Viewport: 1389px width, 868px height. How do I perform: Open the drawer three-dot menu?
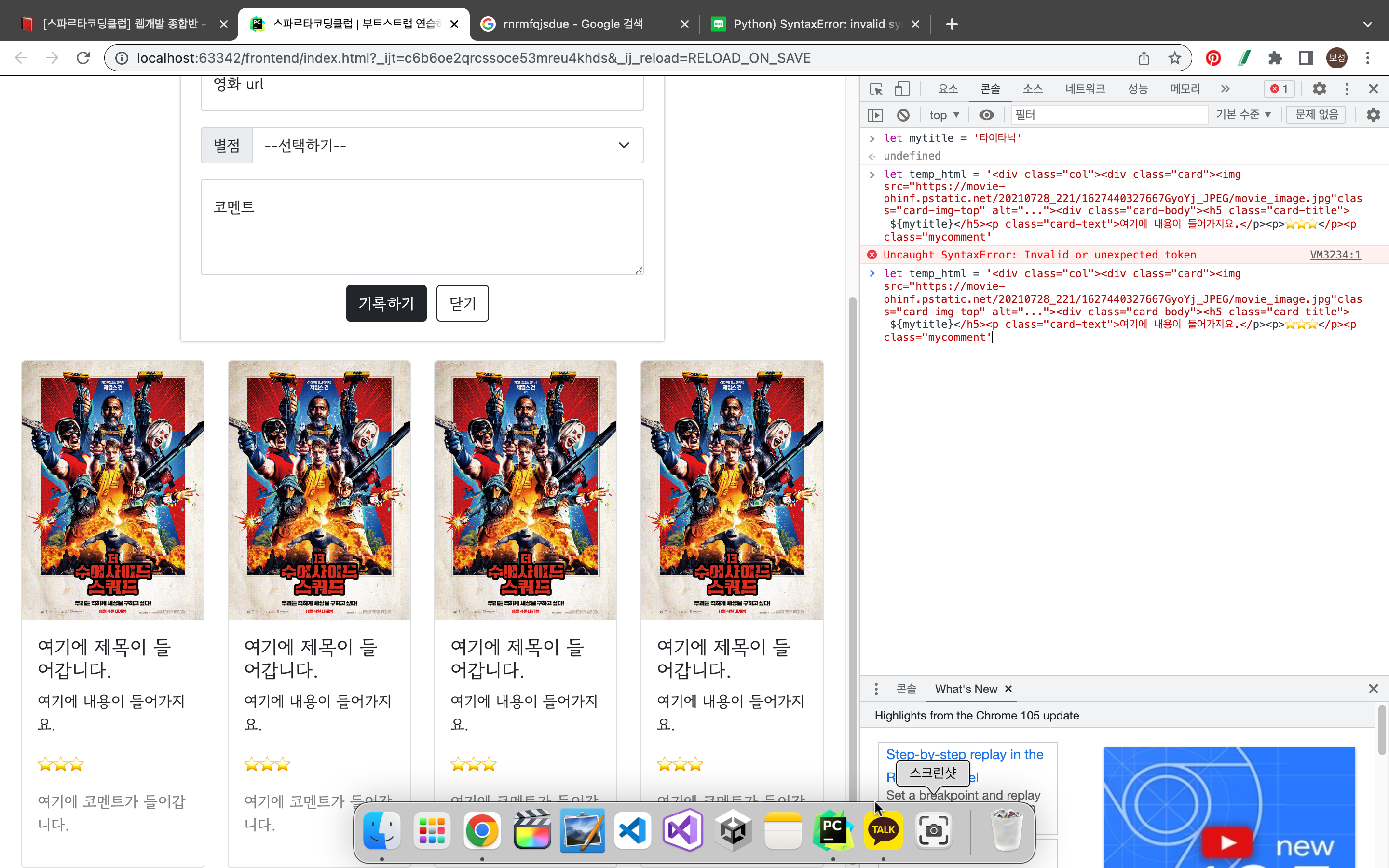click(876, 688)
